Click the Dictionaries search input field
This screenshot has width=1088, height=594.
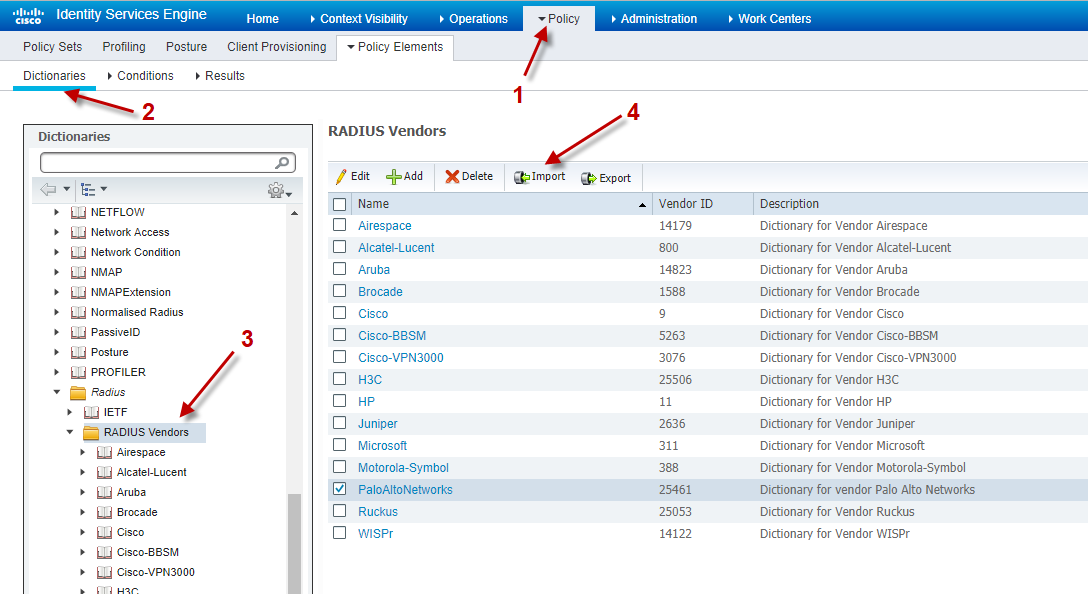pyautogui.click(x=168, y=162)
